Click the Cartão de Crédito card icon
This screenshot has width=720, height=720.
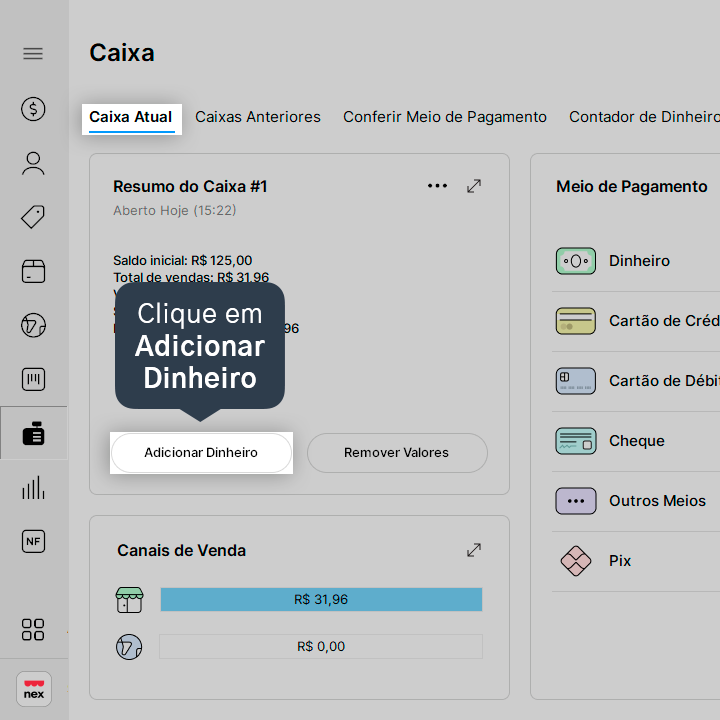576,321
